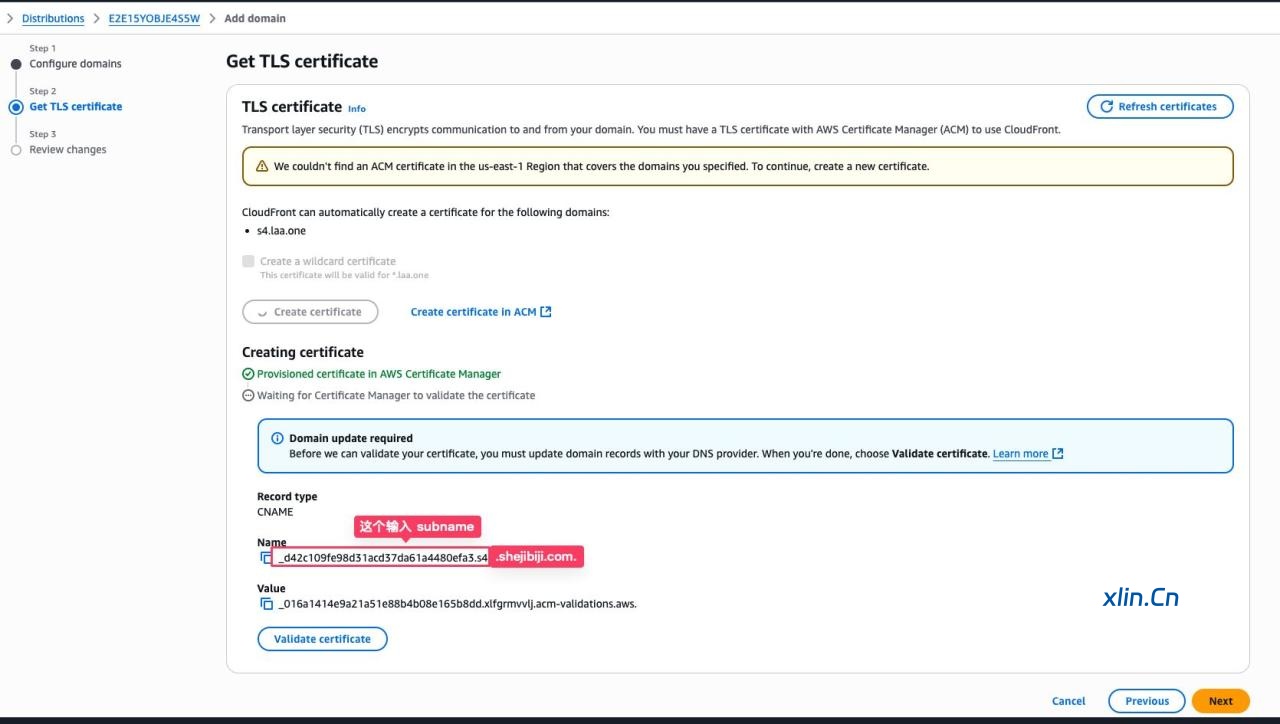Click the external link icon after Learn more
The image size is (1280, 724).
coord(1058,454)
